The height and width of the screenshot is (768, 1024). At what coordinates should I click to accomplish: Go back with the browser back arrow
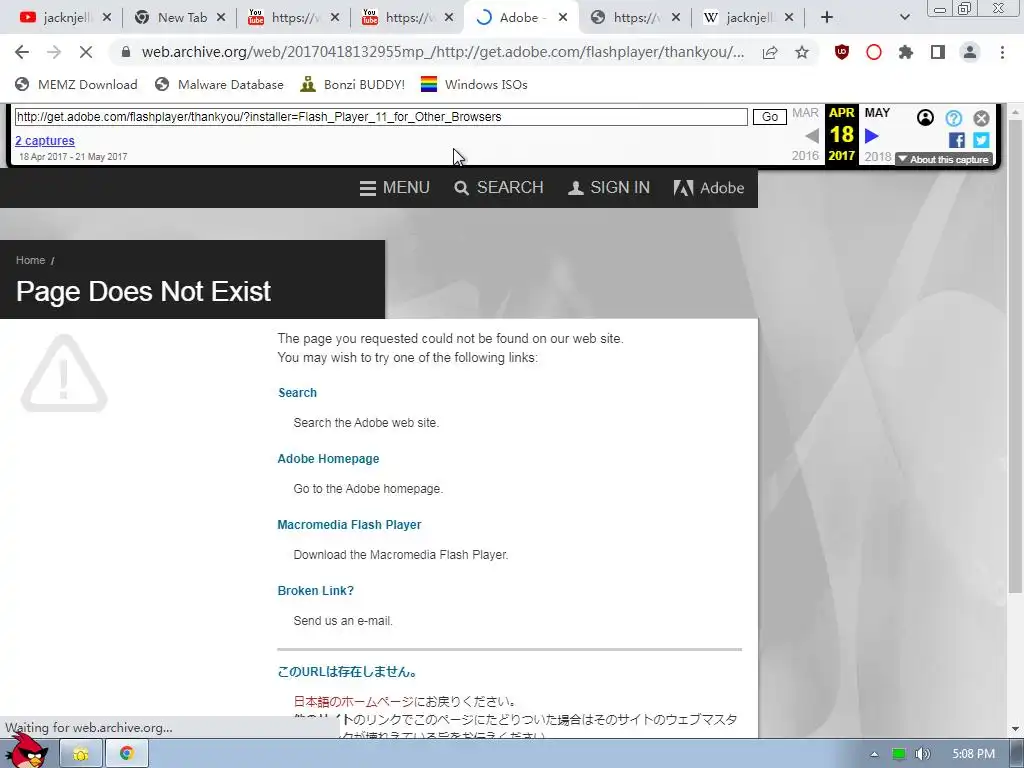22,52
